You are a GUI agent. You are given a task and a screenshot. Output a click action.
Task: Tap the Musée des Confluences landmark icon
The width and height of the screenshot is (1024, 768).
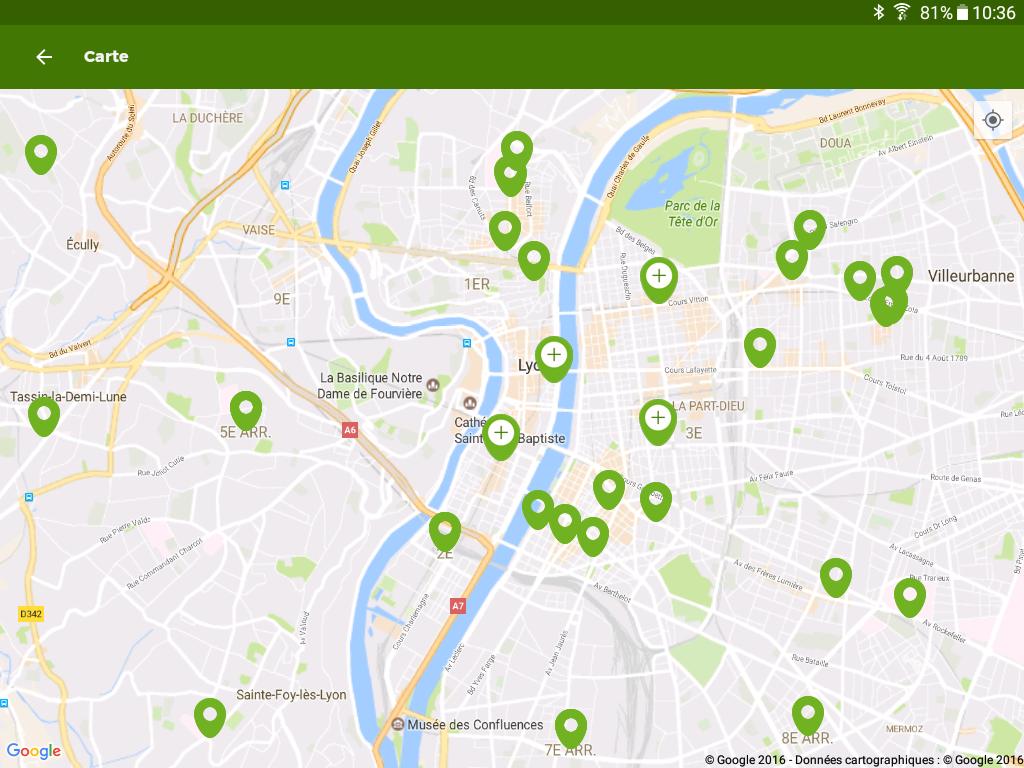(x=397, y=724)
